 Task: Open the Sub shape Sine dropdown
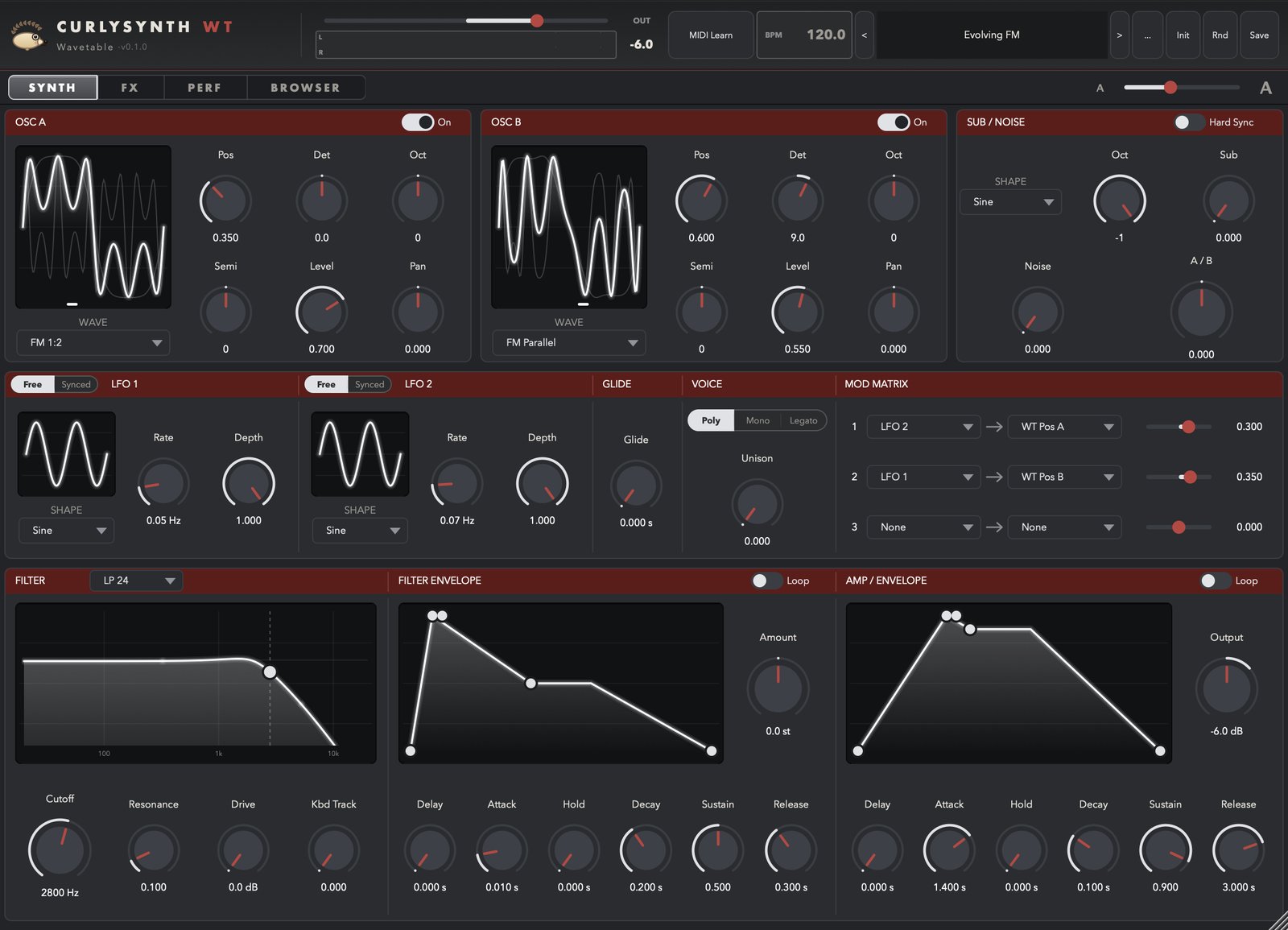point(1011,202)
